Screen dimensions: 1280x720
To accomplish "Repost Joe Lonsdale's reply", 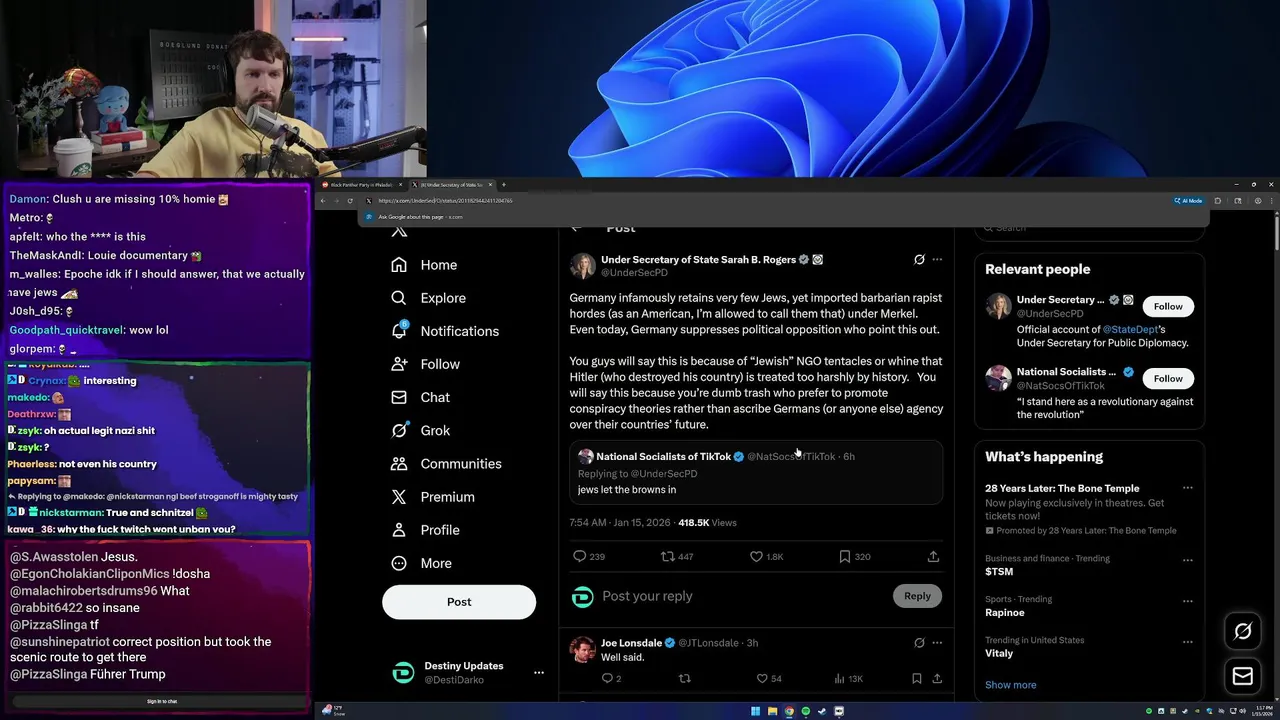I will coord(685,678).
